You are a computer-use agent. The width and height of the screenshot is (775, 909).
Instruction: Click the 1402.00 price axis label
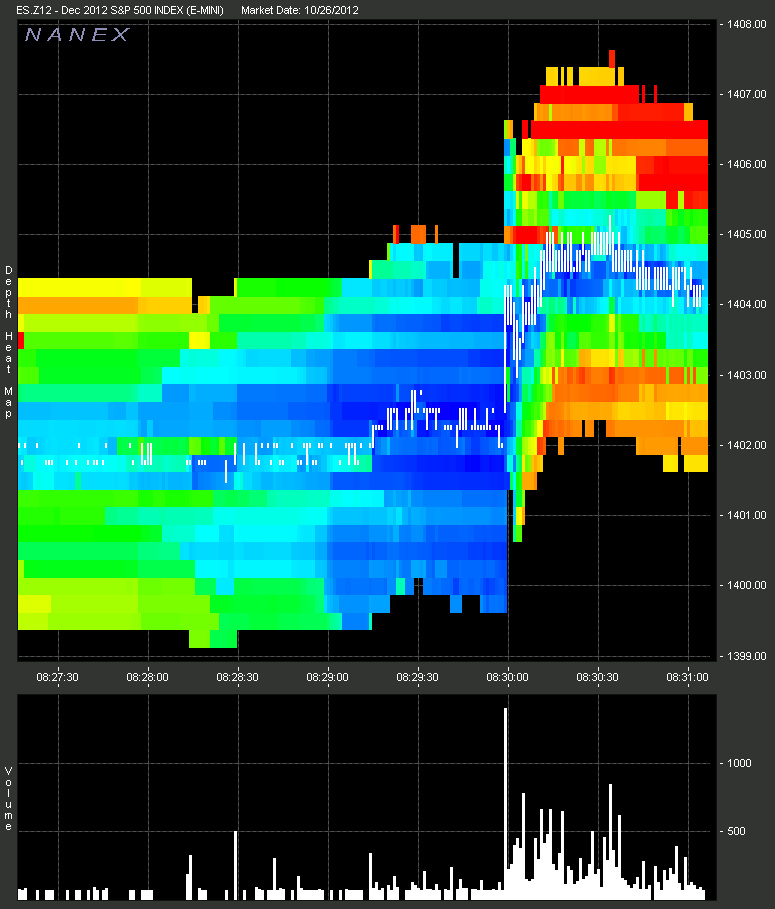click(x=746, y=445)
